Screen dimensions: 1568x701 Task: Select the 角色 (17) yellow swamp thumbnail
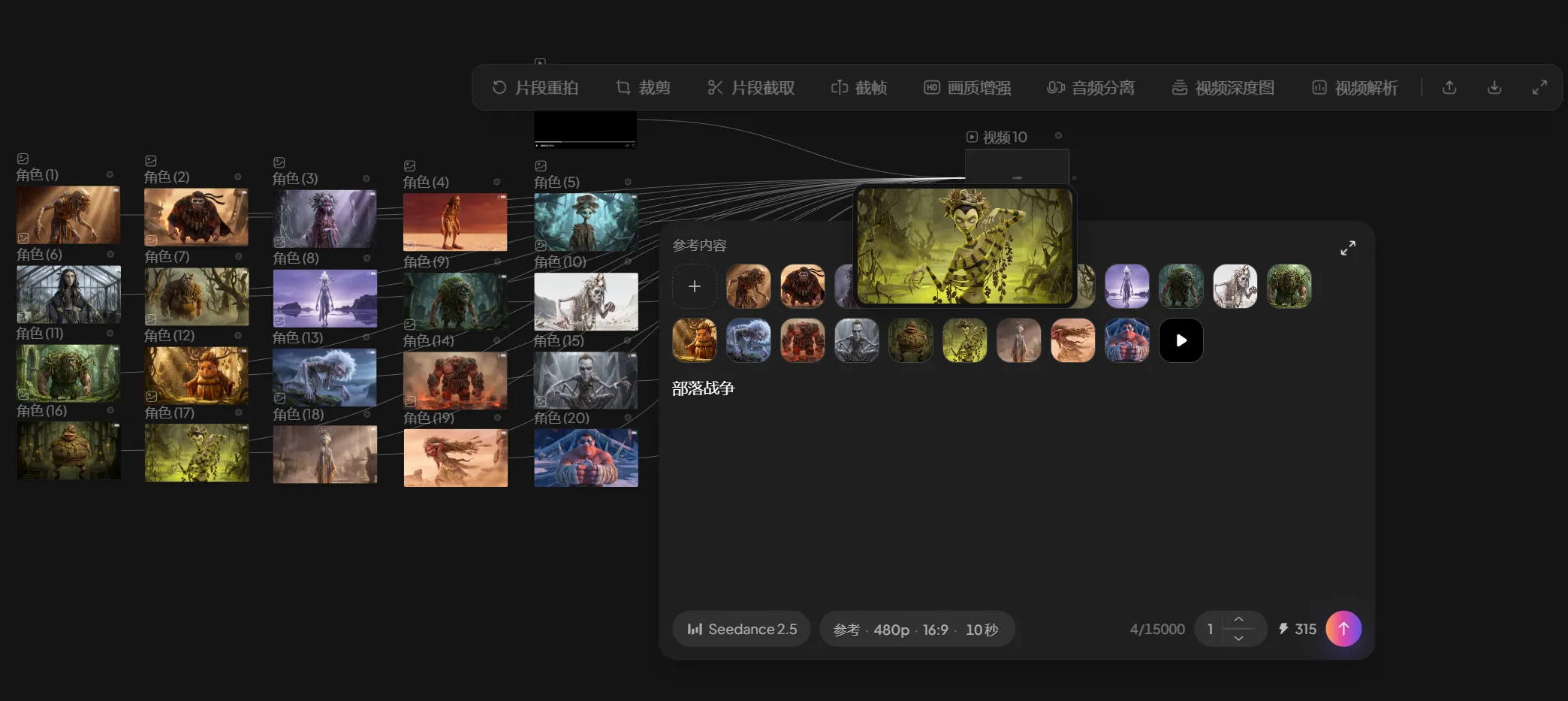[197, 452]
